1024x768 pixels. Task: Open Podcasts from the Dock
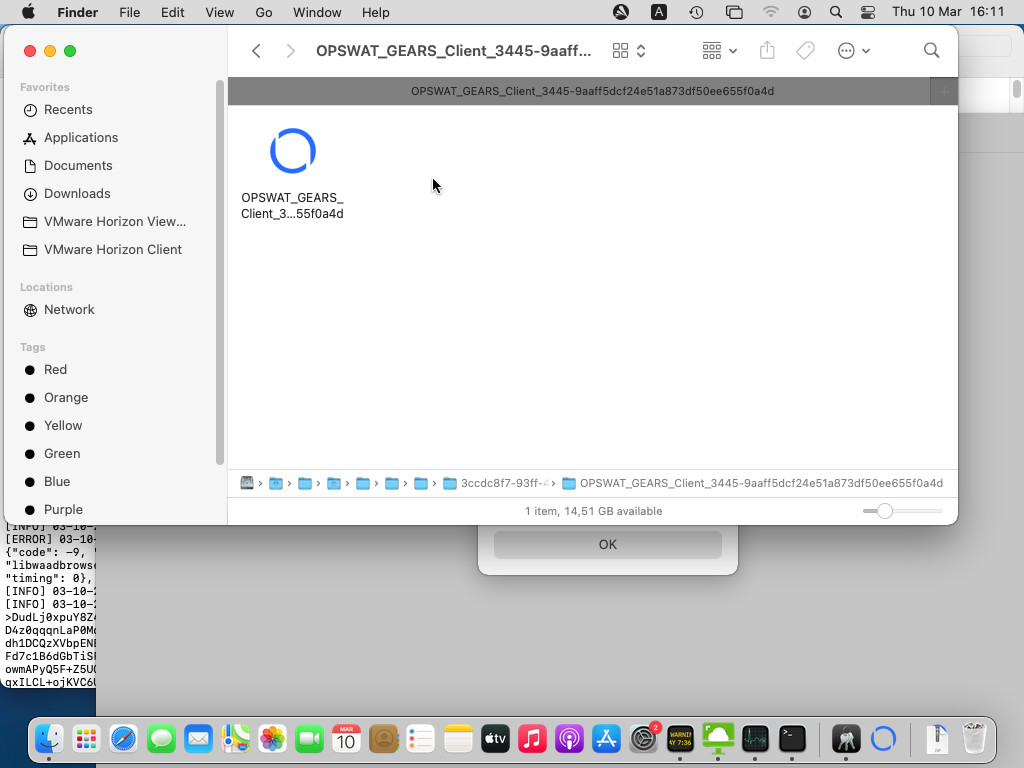coord(569,739)
